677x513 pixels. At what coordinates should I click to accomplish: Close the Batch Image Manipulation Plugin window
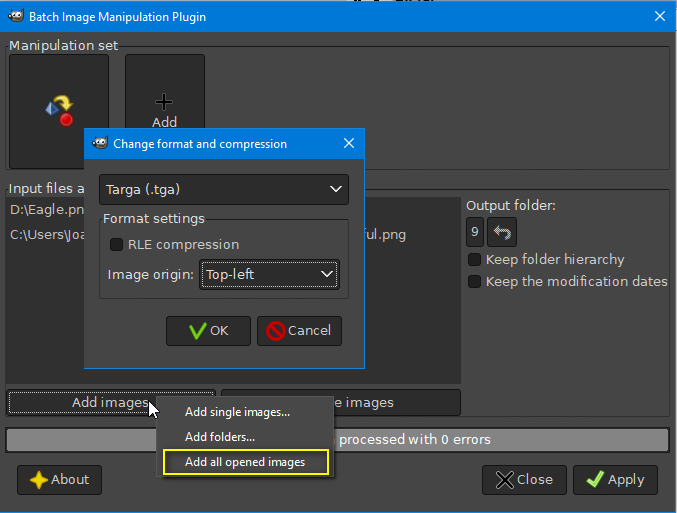click(660, 16)
